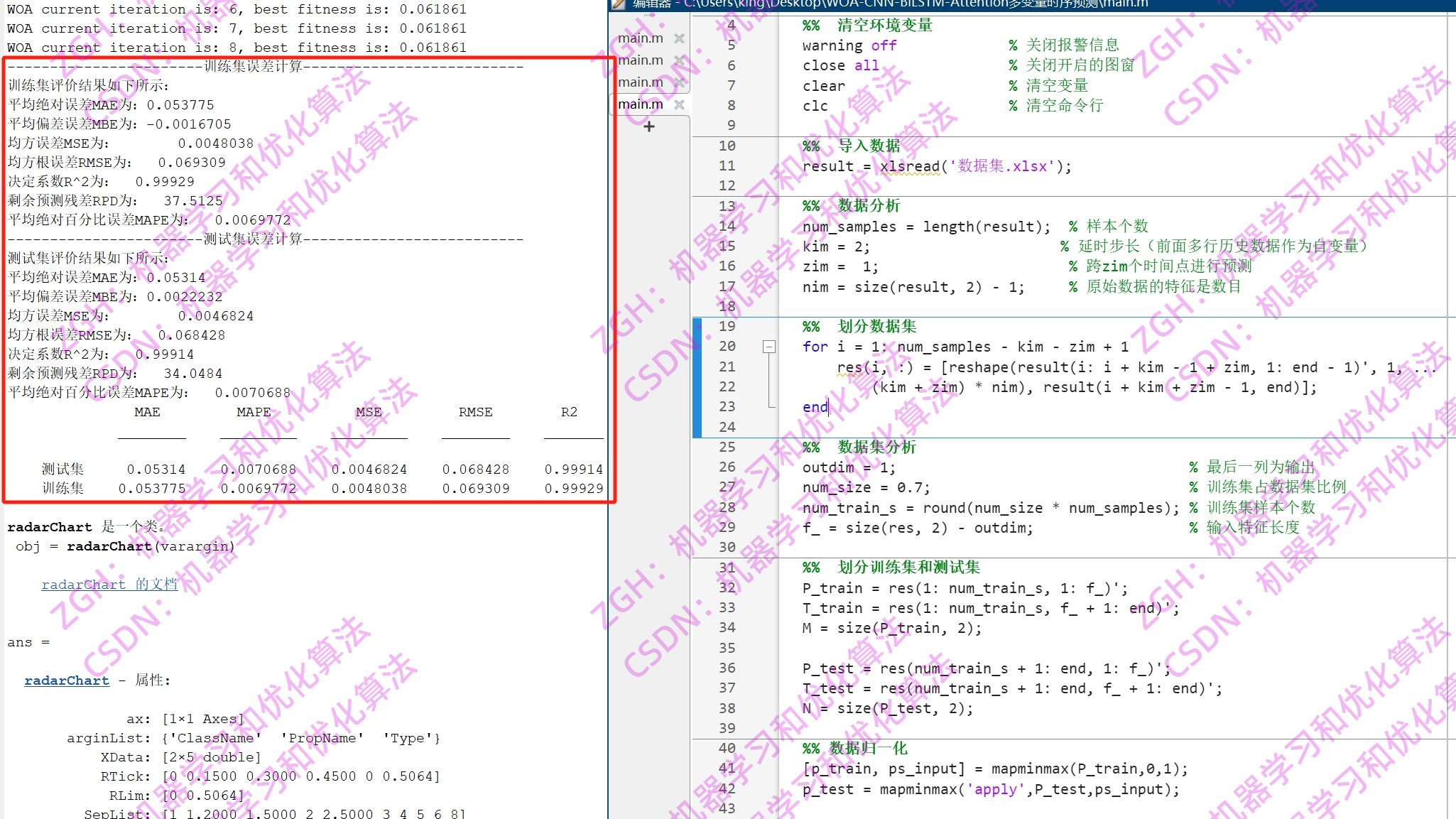Add a new editor tab with plus button
Viewport: 1456px width, 819px height.
pos(648,126)
